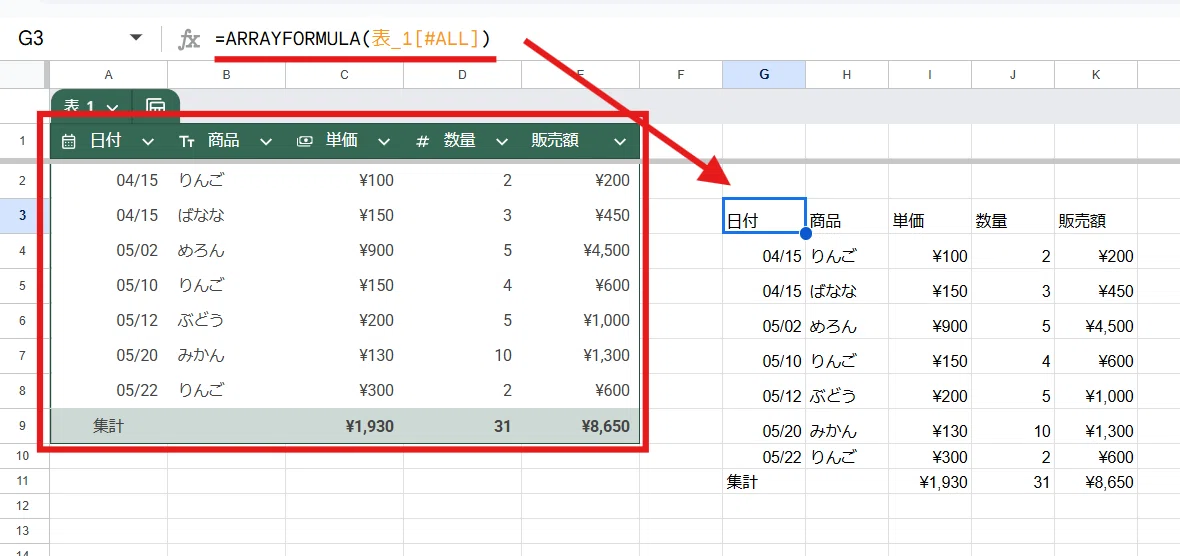
Task: Click the 集計 total label in row 9
Action: [108, 426]
